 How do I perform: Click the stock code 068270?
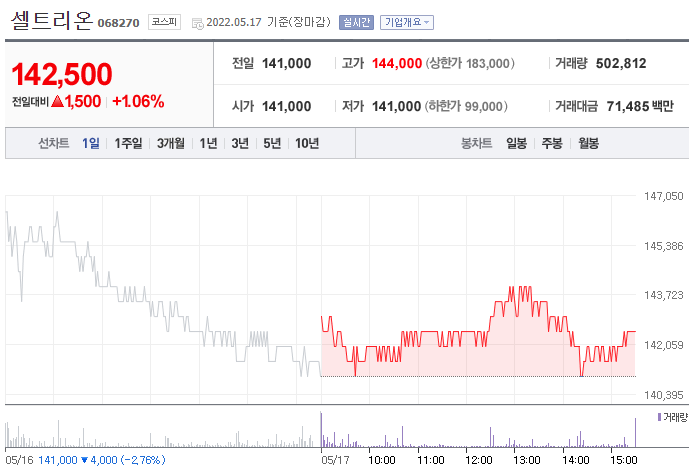click(118, 23)
